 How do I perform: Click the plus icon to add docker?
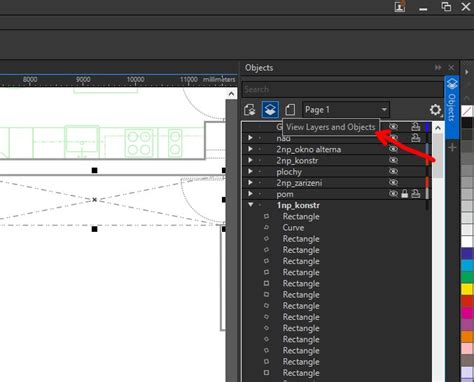click(x=452, y=147)
